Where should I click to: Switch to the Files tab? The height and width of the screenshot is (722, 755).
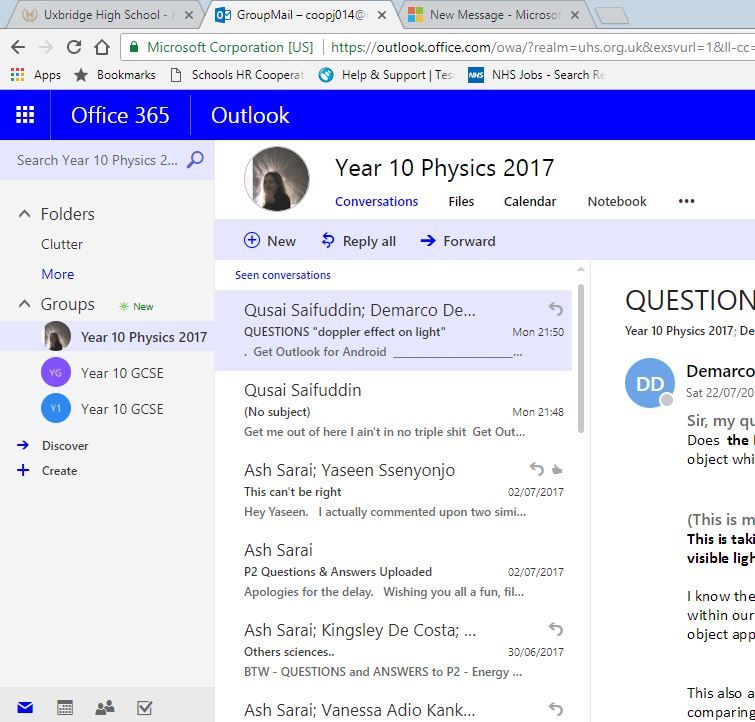tap(461, 201)
